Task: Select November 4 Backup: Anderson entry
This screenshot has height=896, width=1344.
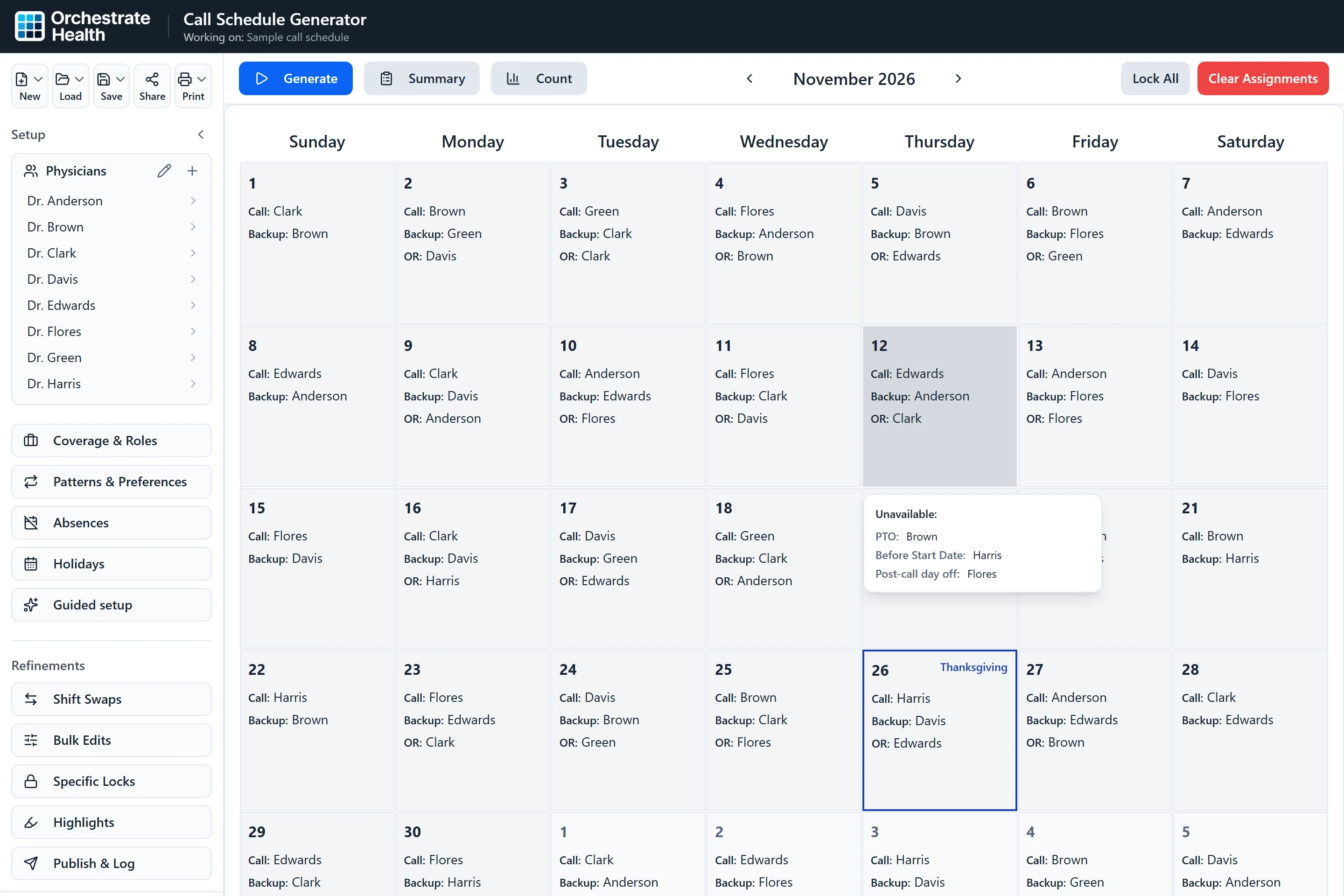Action: point(764,234)
